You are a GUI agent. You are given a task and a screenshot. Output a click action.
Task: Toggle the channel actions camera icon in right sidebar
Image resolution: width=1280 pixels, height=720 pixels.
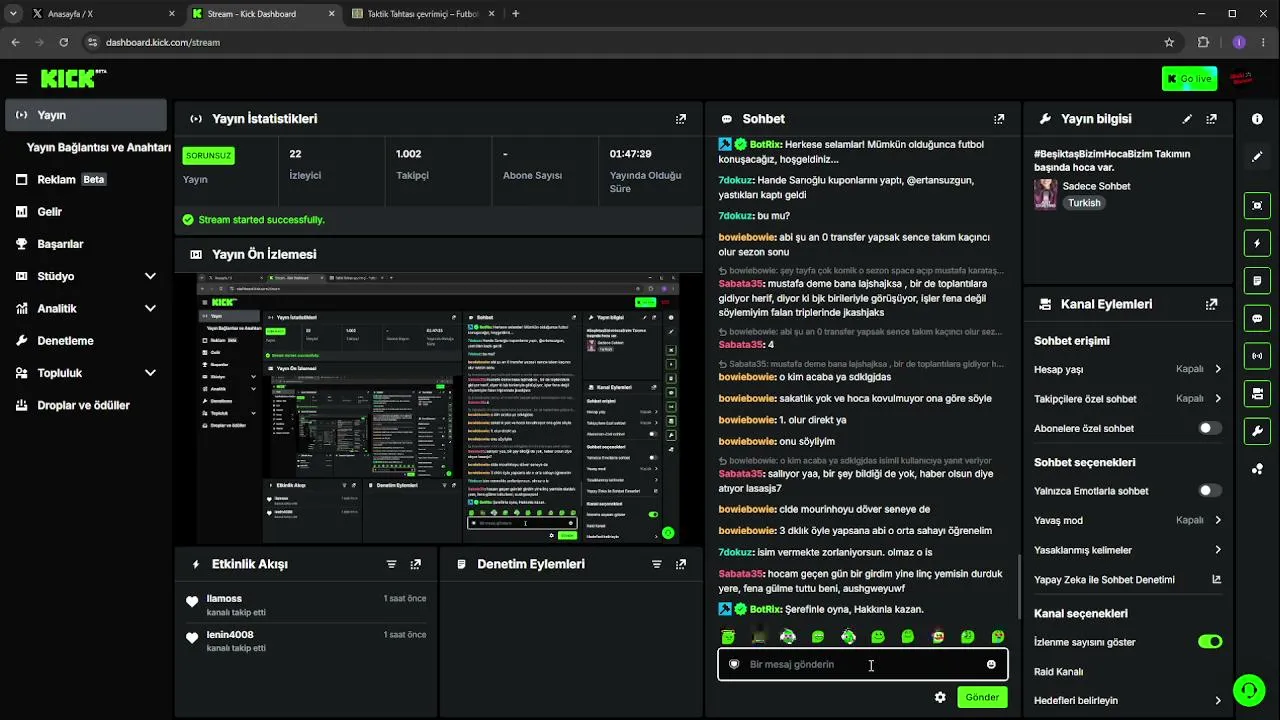[x=1257, y=394]
